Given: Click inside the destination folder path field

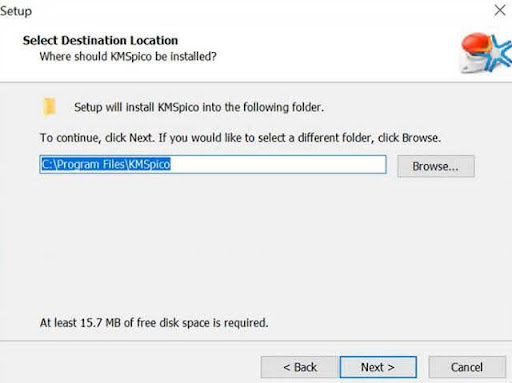Looking at the screenshot, I should click(x=213, y=164).
